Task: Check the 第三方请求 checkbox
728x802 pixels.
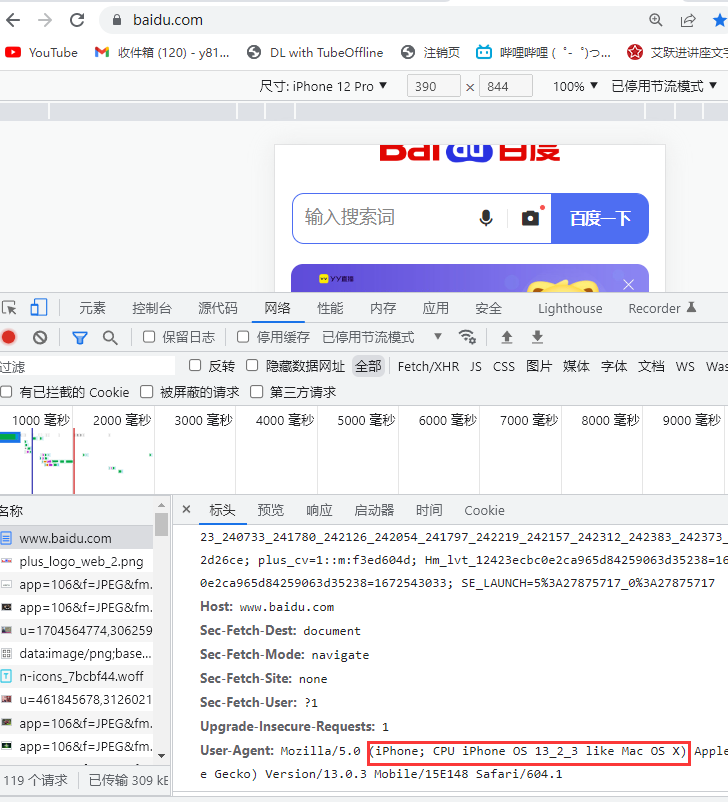Action: pos(257,392)
